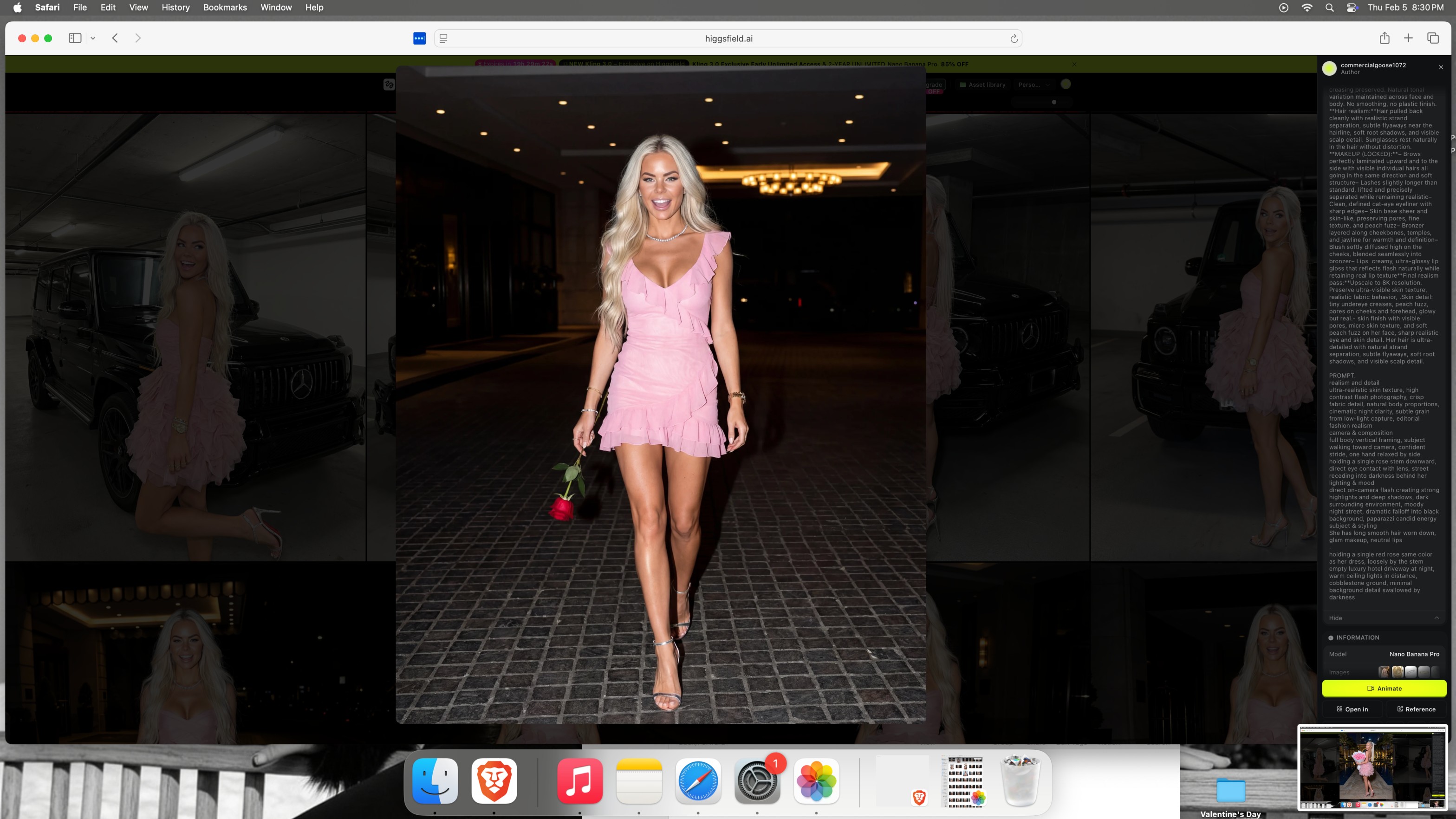The width and height of the screenshot is (1456, 819).
Task: Click Safari's reload page icon
Action: (x=1014, y=39)
